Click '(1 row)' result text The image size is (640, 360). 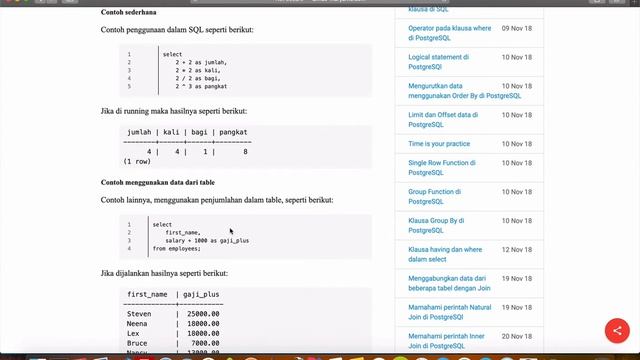coord(137,162)
